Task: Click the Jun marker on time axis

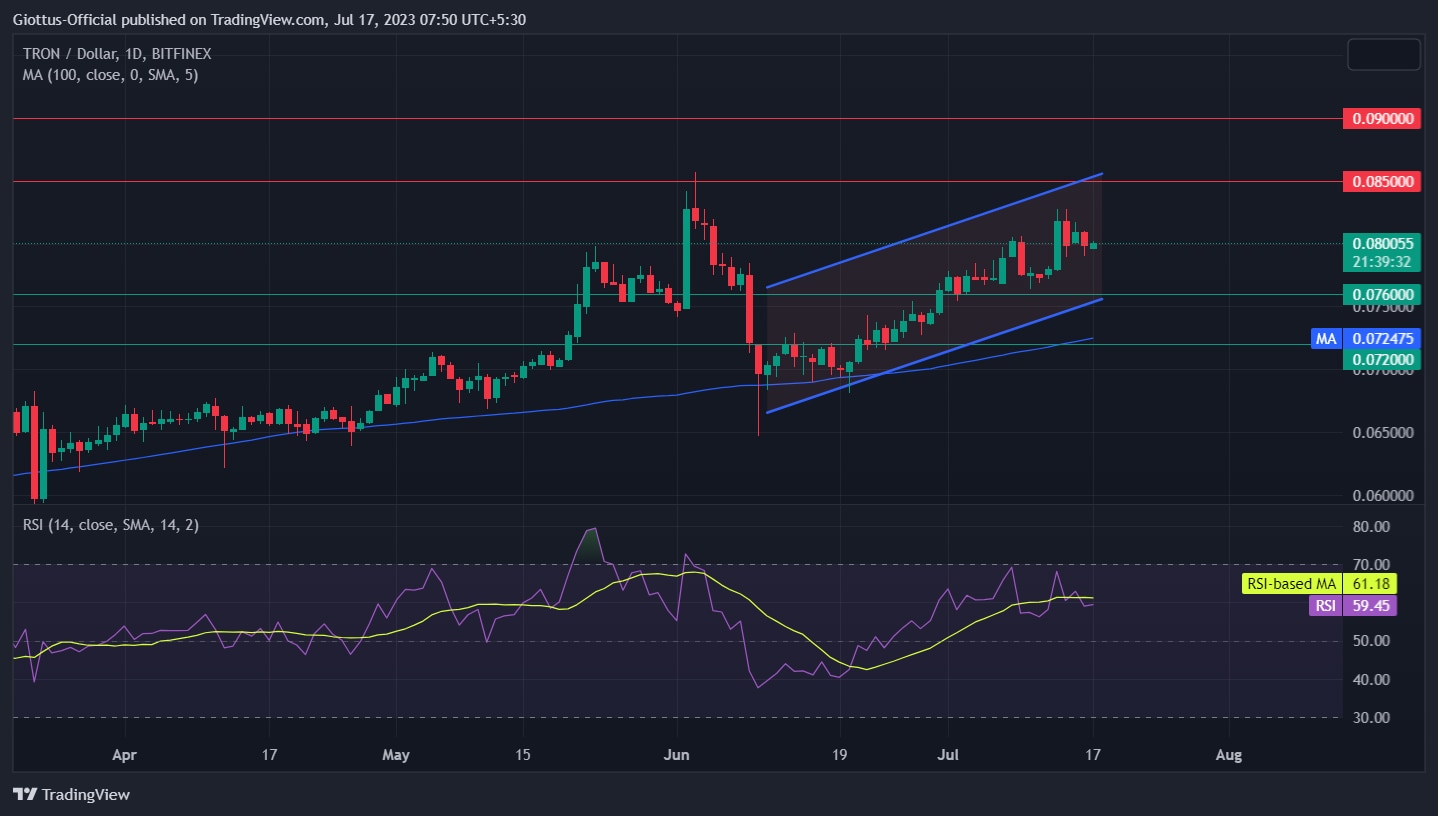Action: click(x=678, y=756)
